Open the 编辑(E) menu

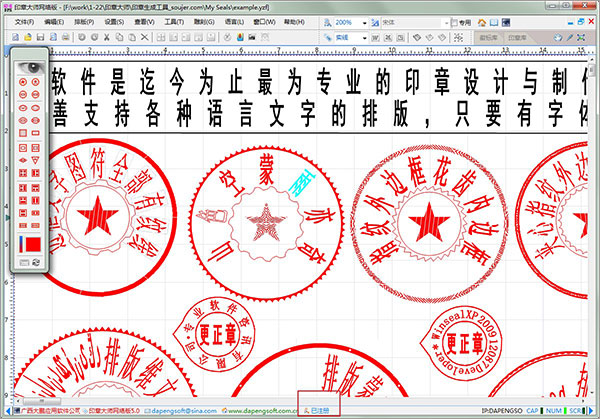click(54, 22)
